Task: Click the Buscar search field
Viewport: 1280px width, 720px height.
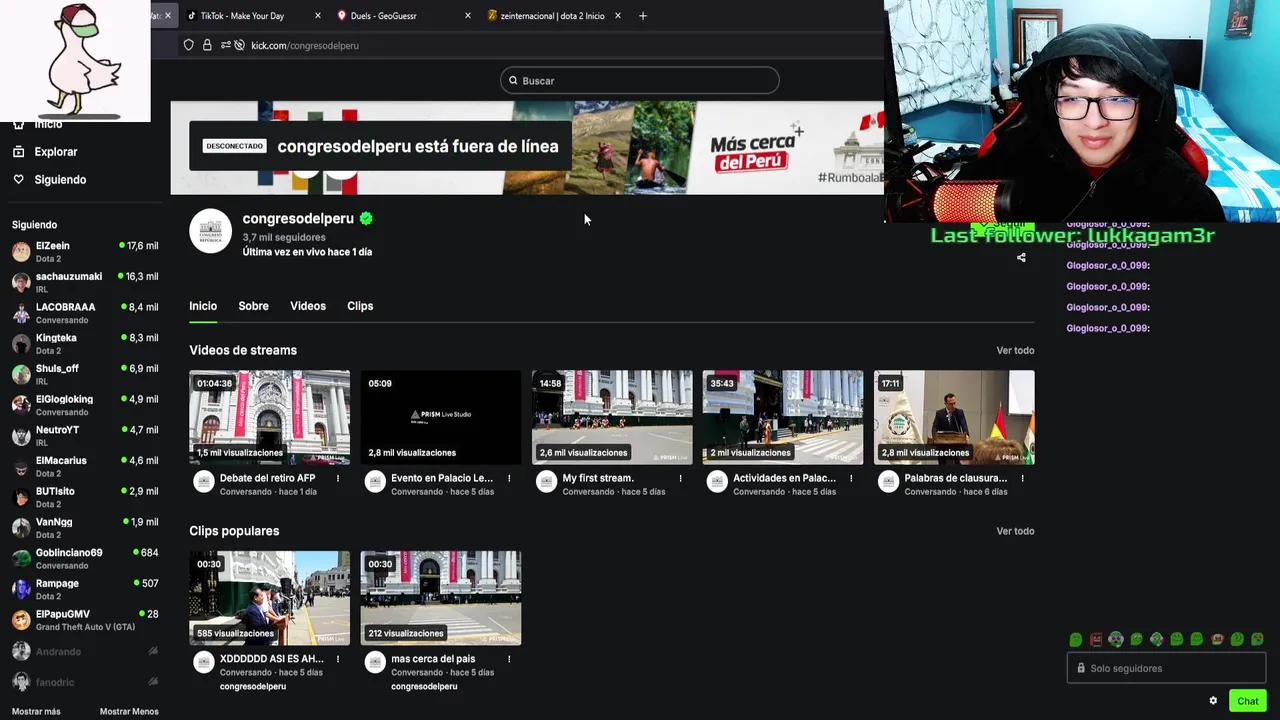Action: click(640, 81)
